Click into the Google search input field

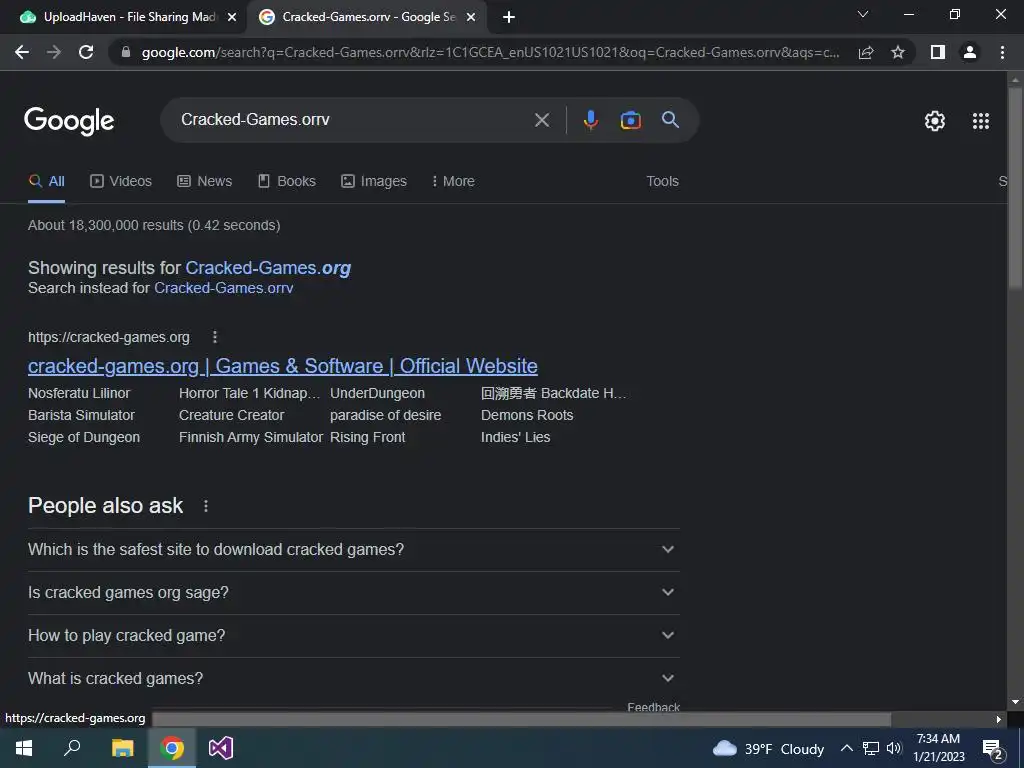point(353,120)
